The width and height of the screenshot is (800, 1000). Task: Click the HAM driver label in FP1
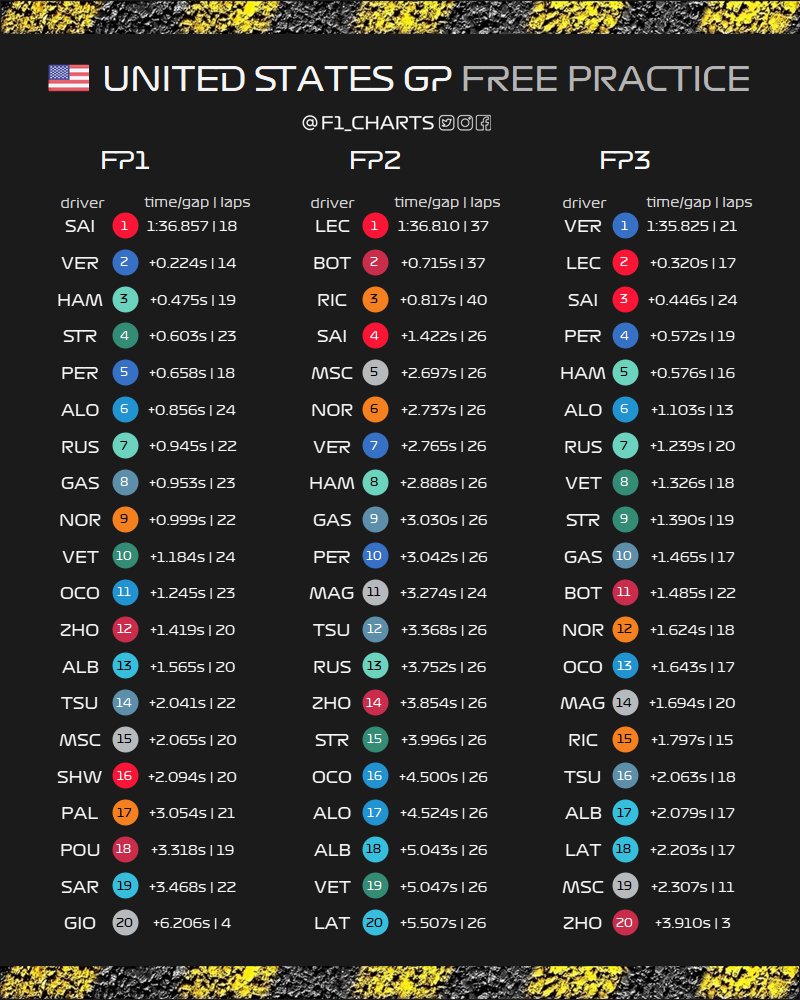point(80,299)
